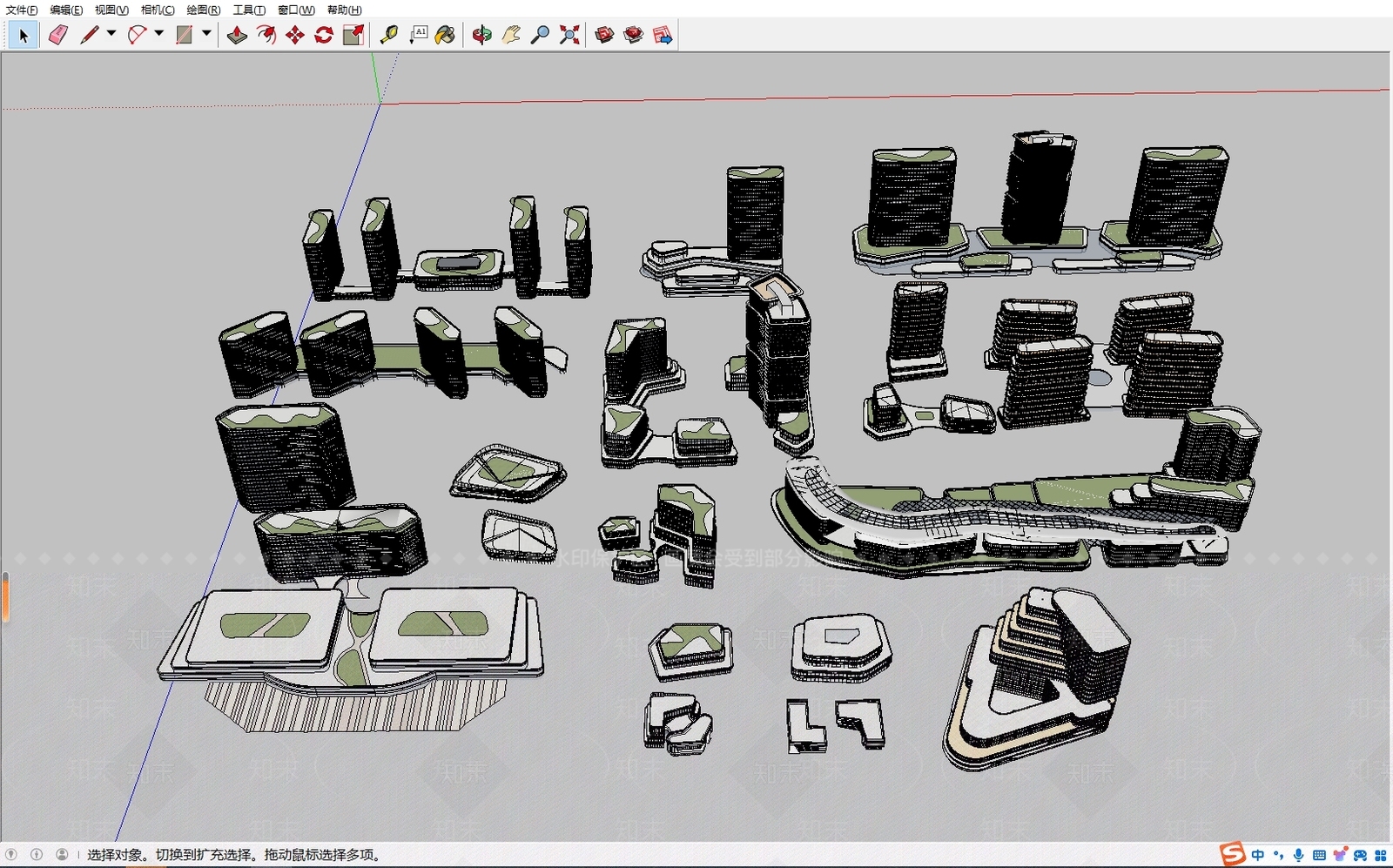
Task: Select the Rectangle shape tool
Action: [x=185, y=36]
